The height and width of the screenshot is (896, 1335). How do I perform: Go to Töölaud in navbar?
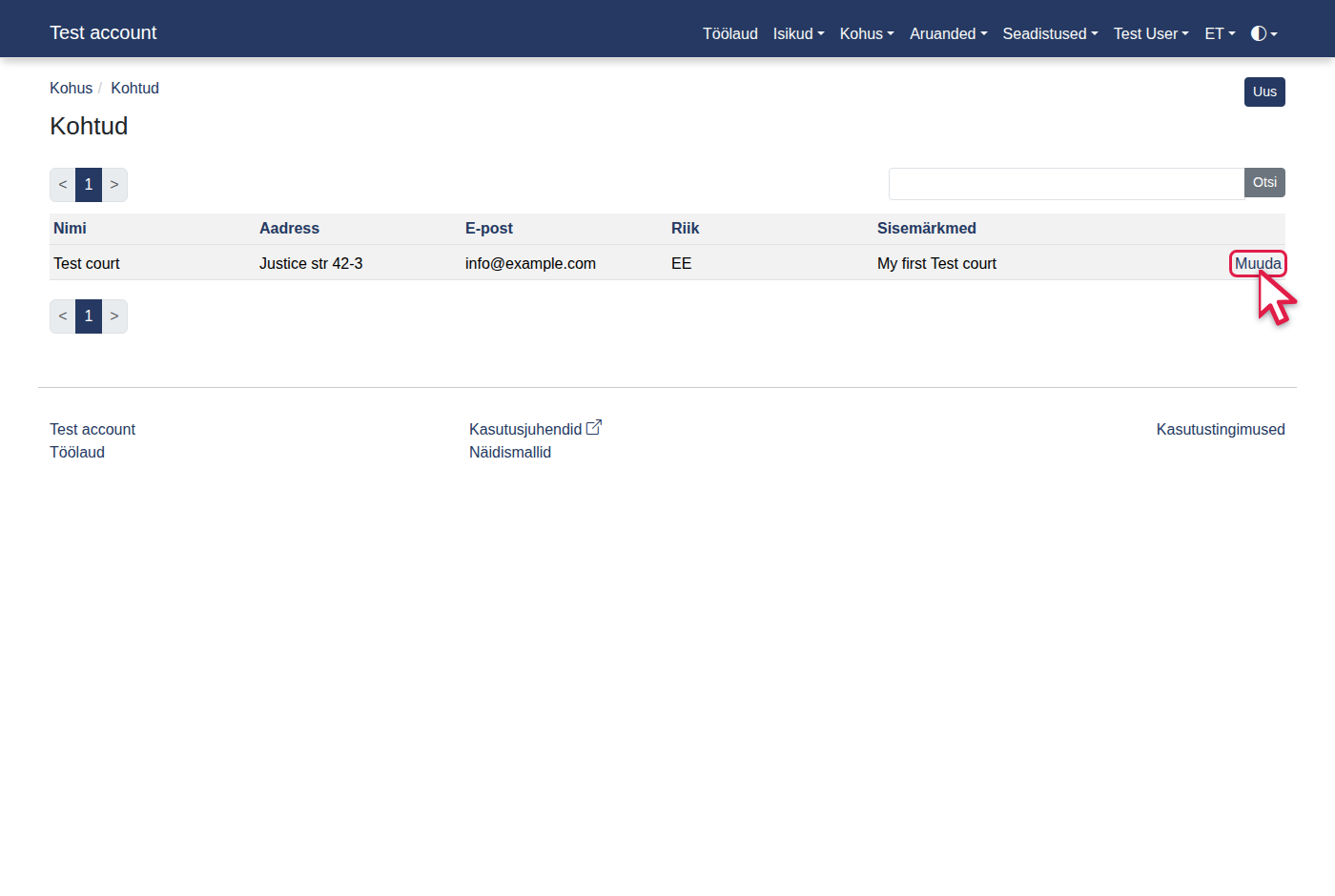coord(730,33)
